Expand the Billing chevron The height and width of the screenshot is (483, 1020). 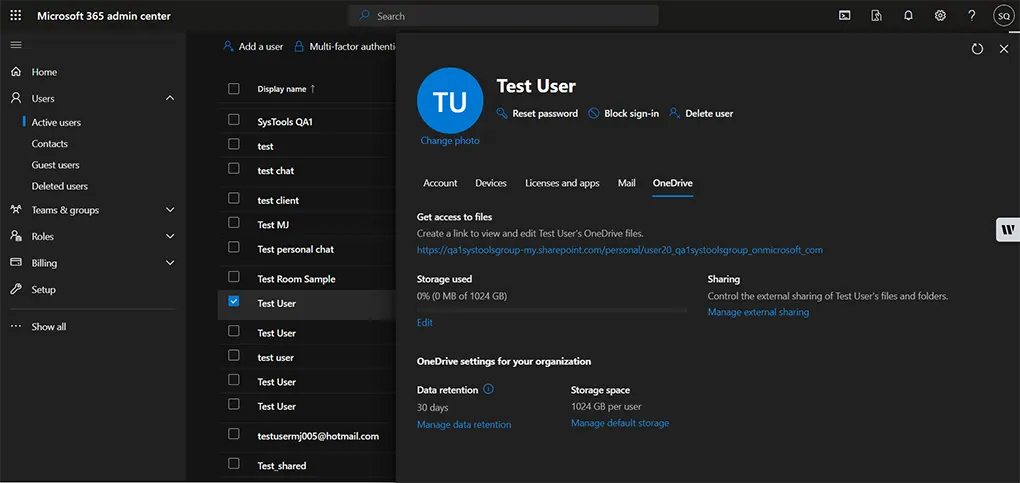pyautogui.click(x=170, y=263)
